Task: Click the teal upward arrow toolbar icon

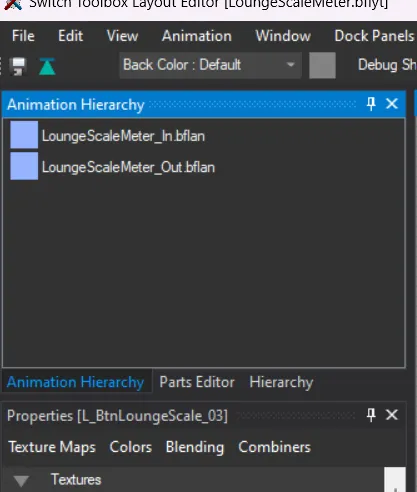Action: 47,66
